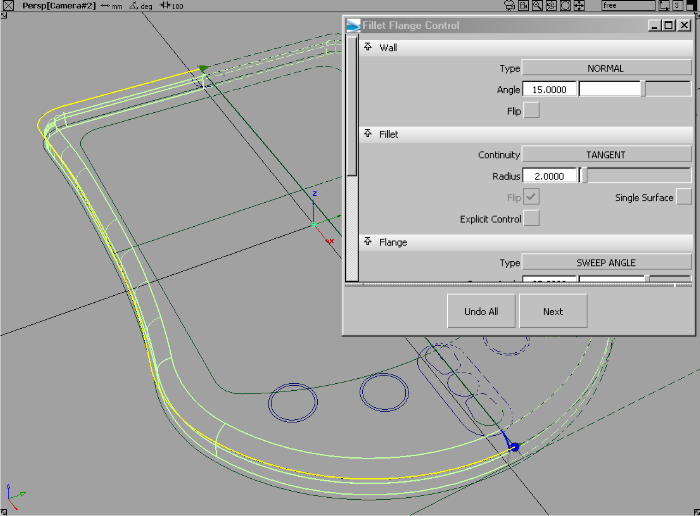Click the Wall Angle slider

pos(635,89)
